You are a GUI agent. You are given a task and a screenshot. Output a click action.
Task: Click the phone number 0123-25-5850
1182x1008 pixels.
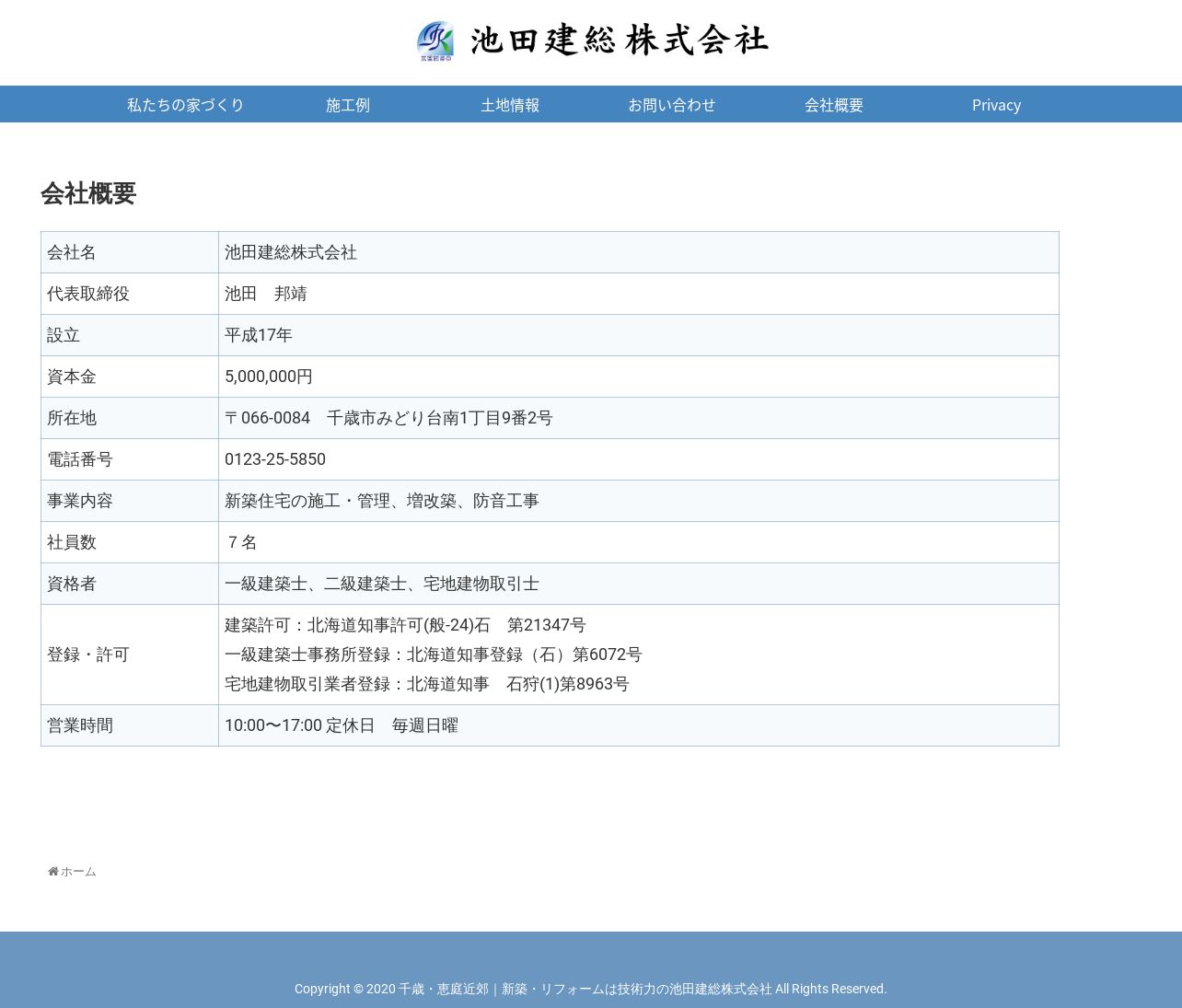(x=275, y=459)
